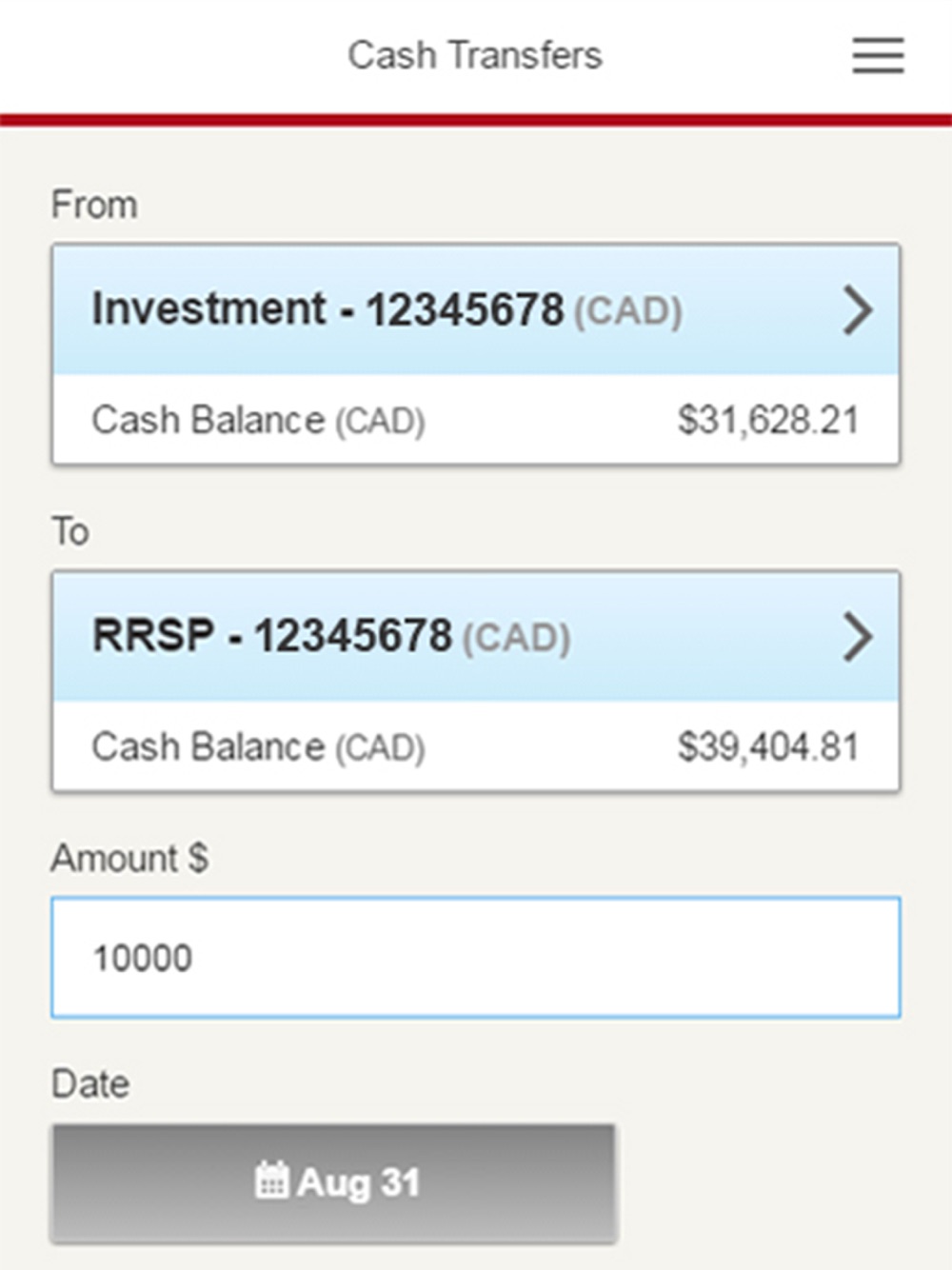
Task: Open the Aug 31 date picker button
Action: (334, 1183)
